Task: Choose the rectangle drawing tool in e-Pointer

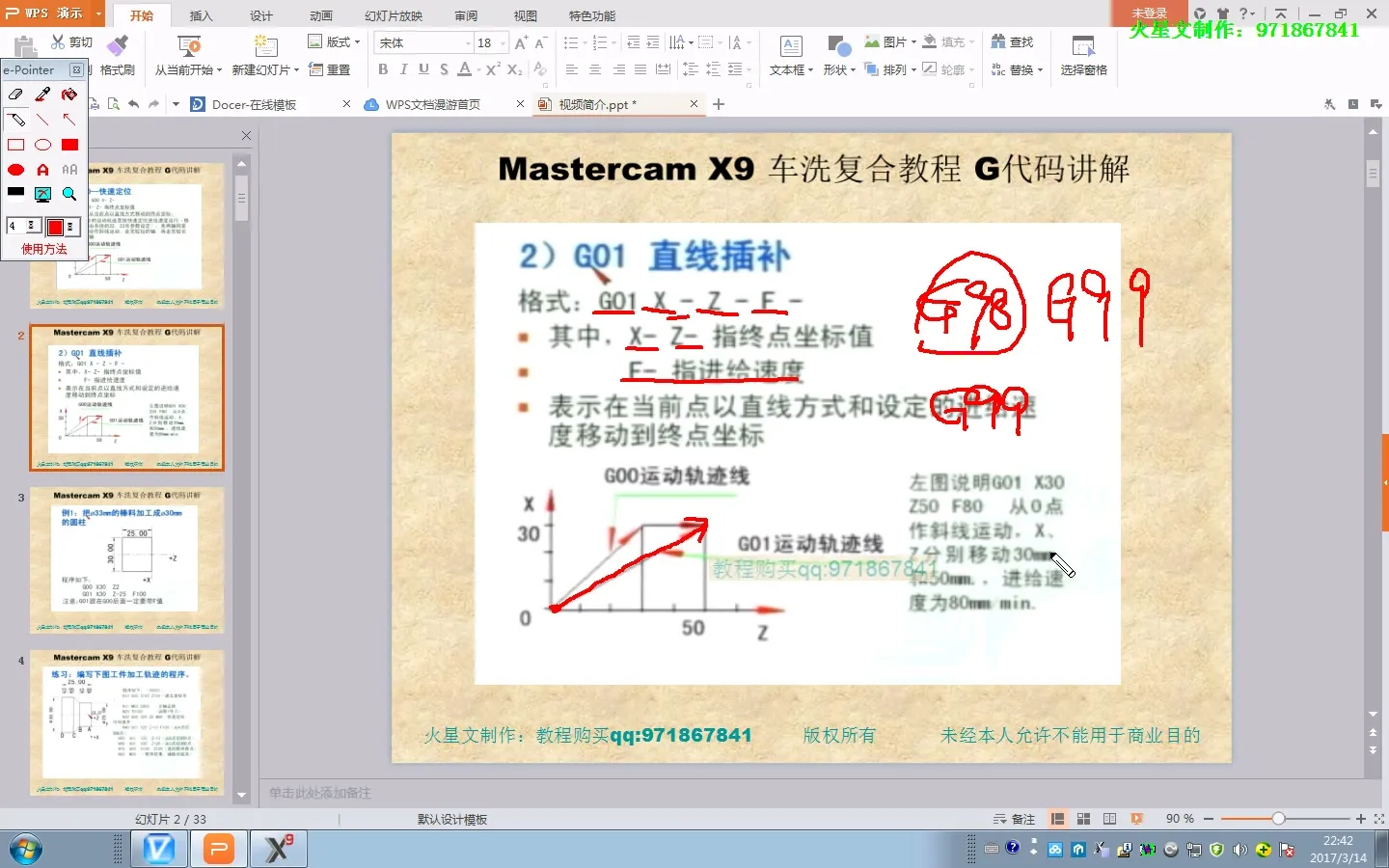Action: click(14, 145)
